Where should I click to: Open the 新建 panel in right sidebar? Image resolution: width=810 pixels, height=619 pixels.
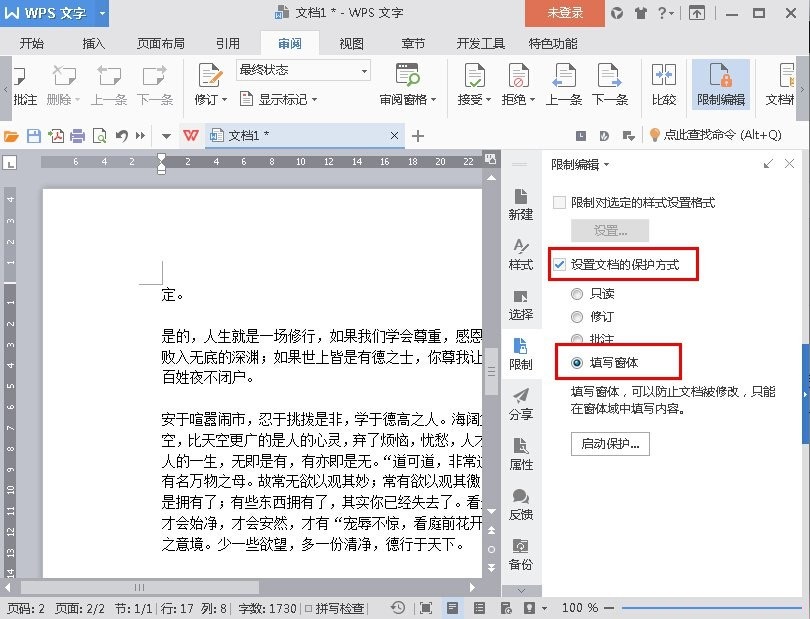tap(521, 206)
